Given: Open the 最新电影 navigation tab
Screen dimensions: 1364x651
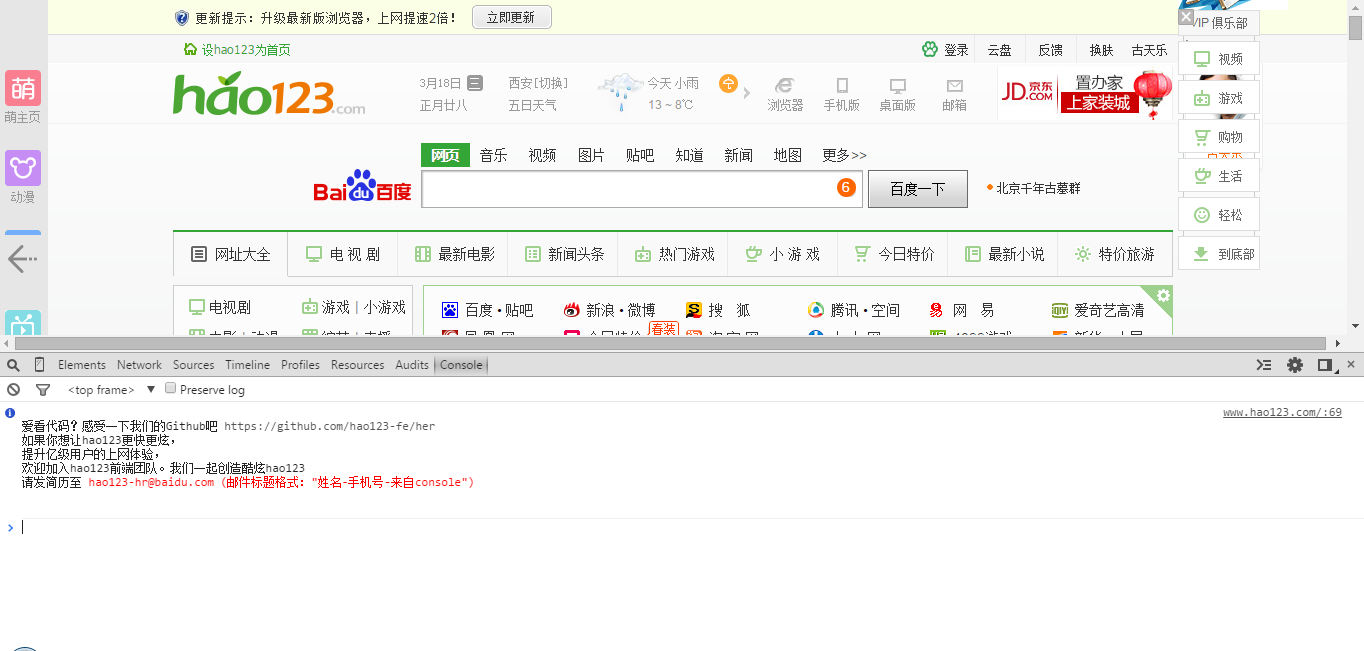Looking at the screenshot, I should [454, 254].
